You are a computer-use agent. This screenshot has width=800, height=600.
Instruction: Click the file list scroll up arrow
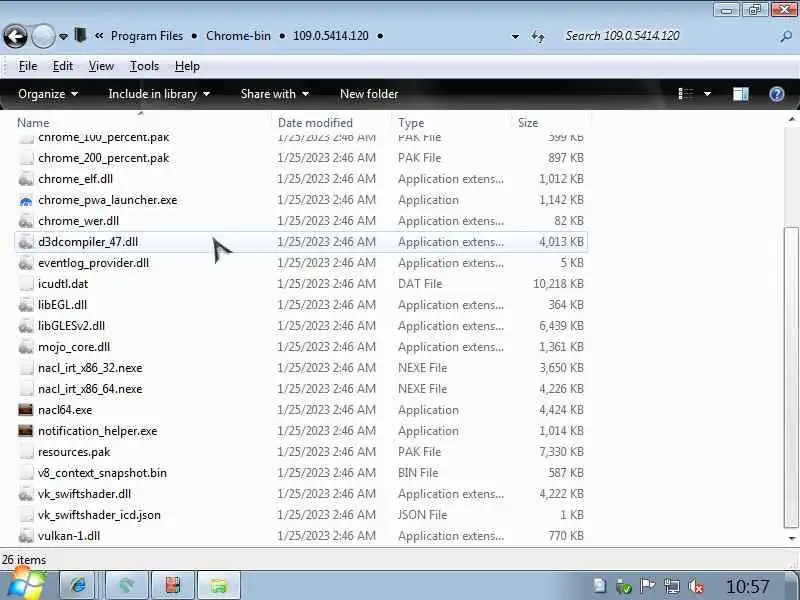[x=791, y=119]
